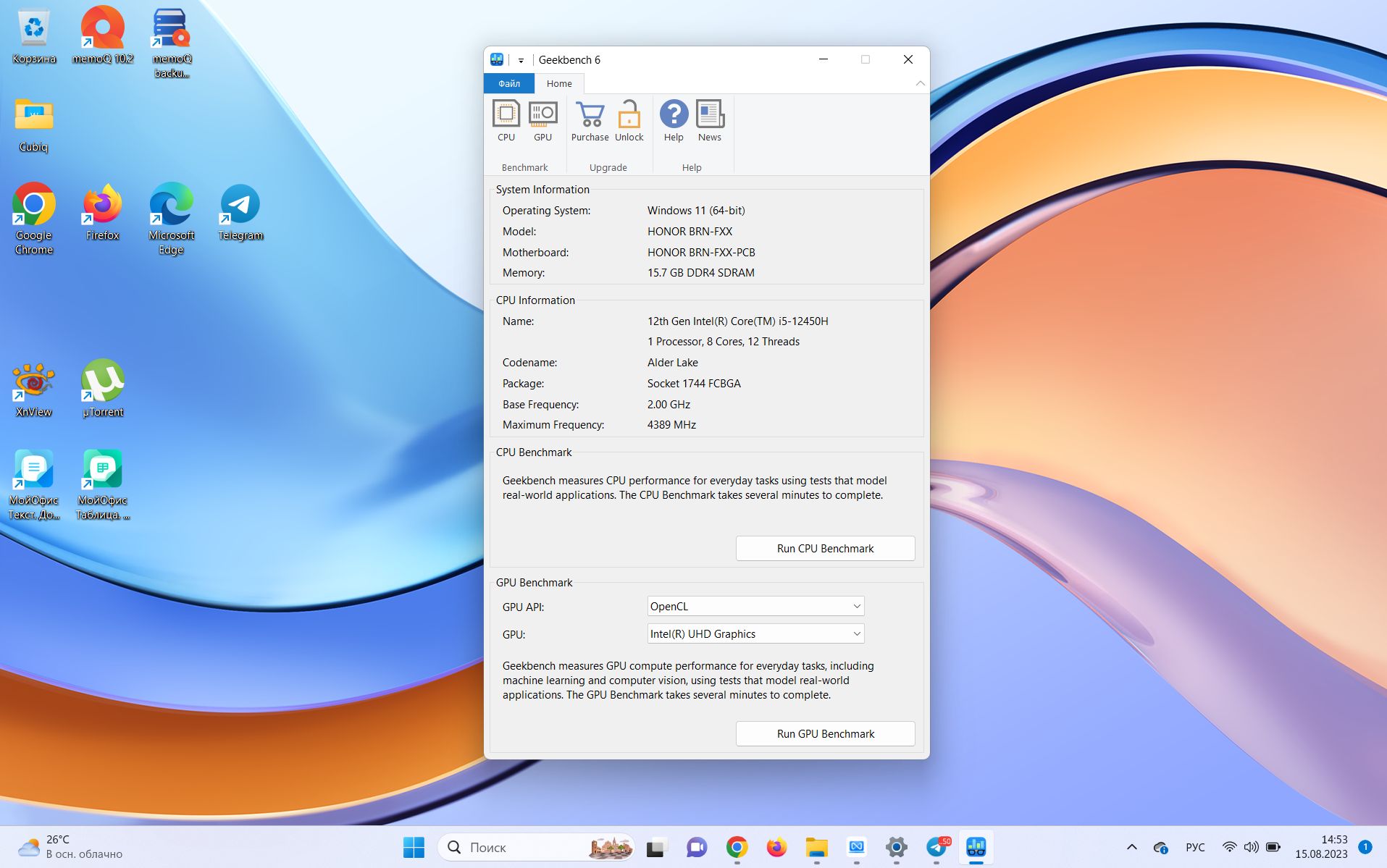Image resolution: width=1387 pixels, height=868 pixels.
Task: Collapse the ribbon with the chevron
Action: (920, 83)
